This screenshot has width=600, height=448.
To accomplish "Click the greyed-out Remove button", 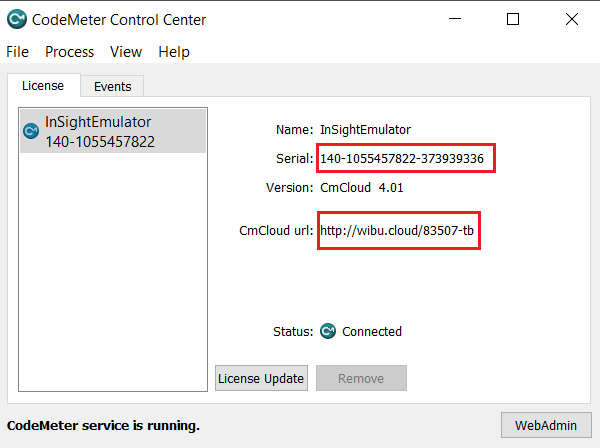I will click(x=361, y=378).
